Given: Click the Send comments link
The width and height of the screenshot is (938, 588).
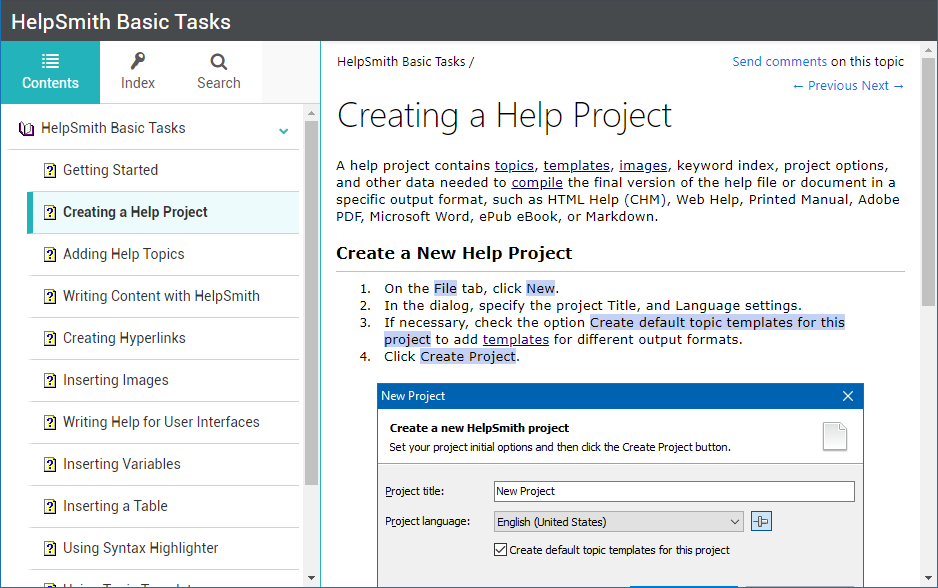Looking at the screenshot, I should pyautogui.click(x=779, y=62).
